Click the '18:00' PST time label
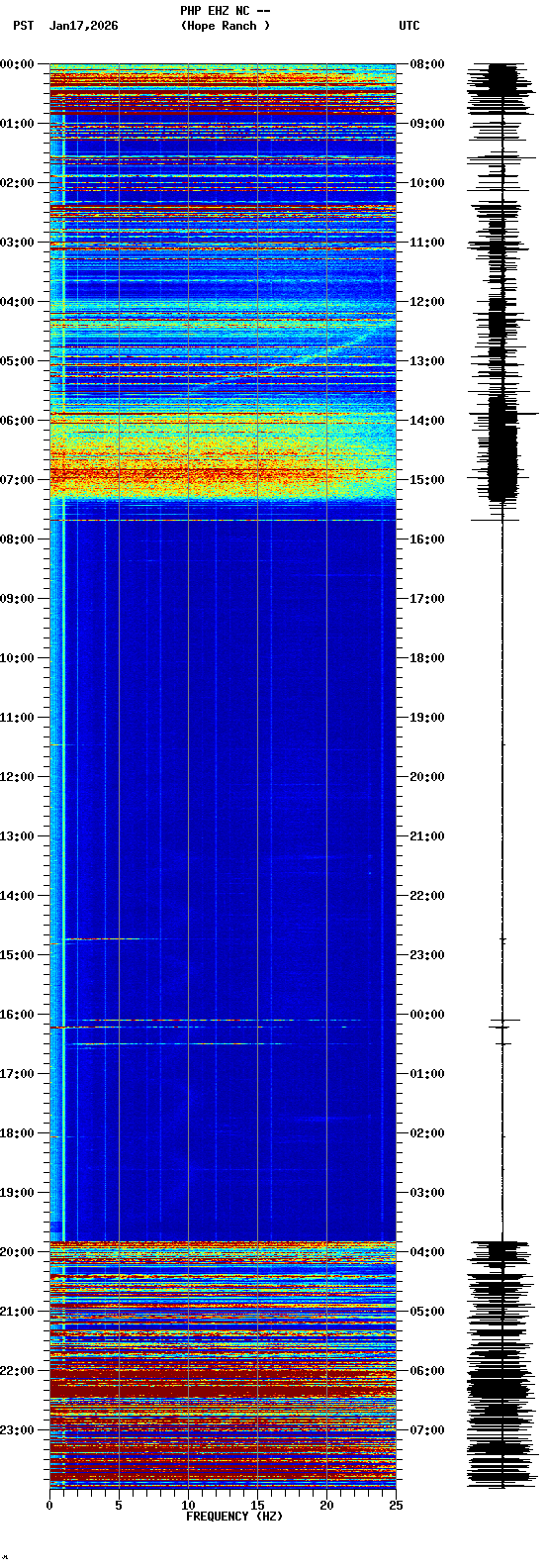 [x=18, y=1133]
